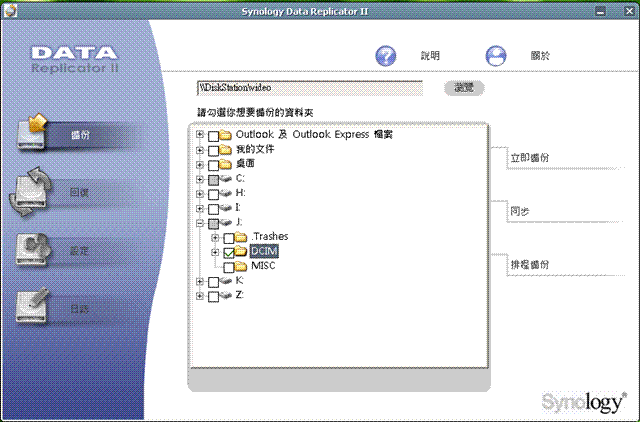
Task: Check the 我的文件 checkbox
Action: [213, 151]
